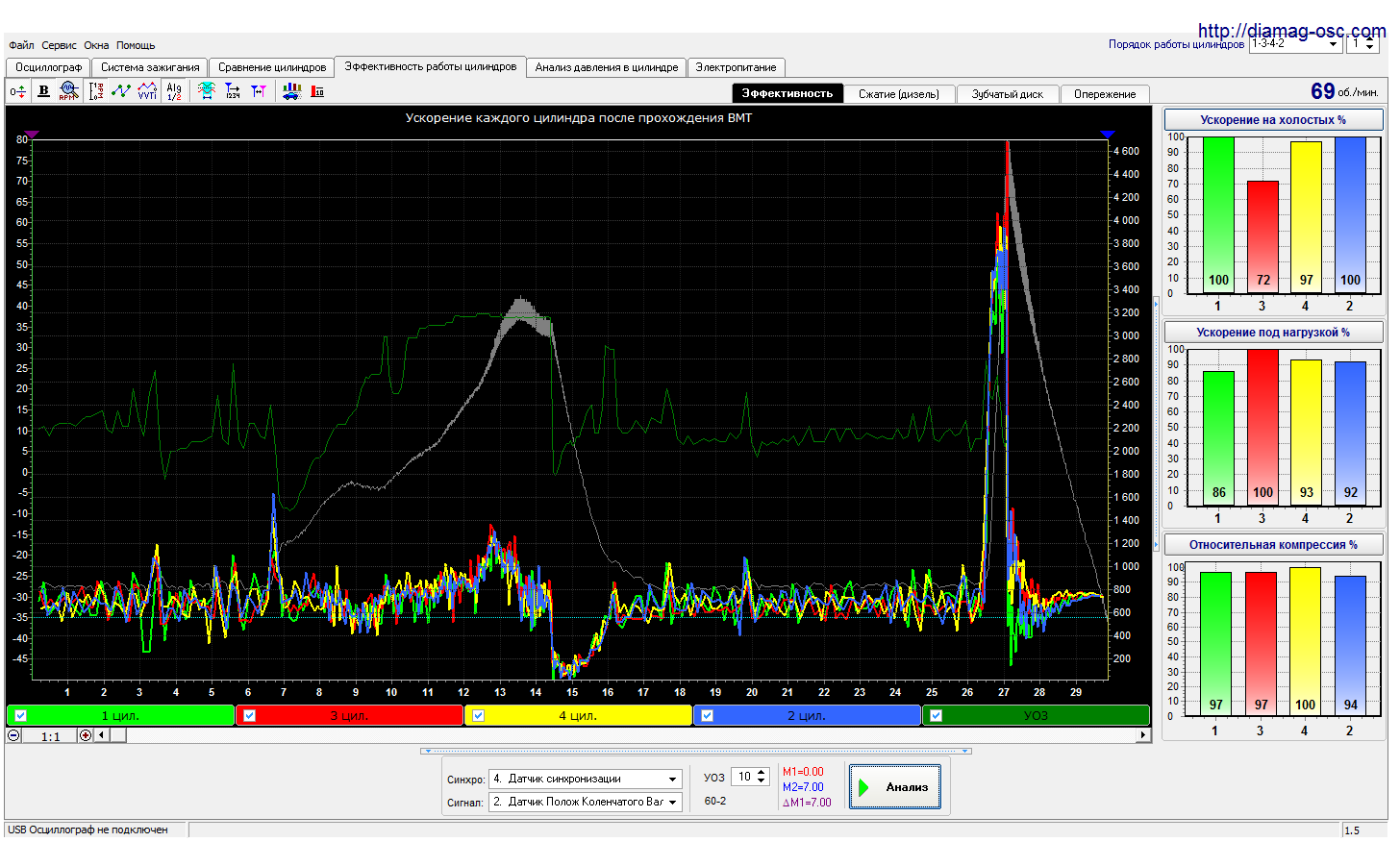Viewport: 1400px width, 842px height.
Task: Select the Зубчатый диск sub-tab
Action: 1008,94
